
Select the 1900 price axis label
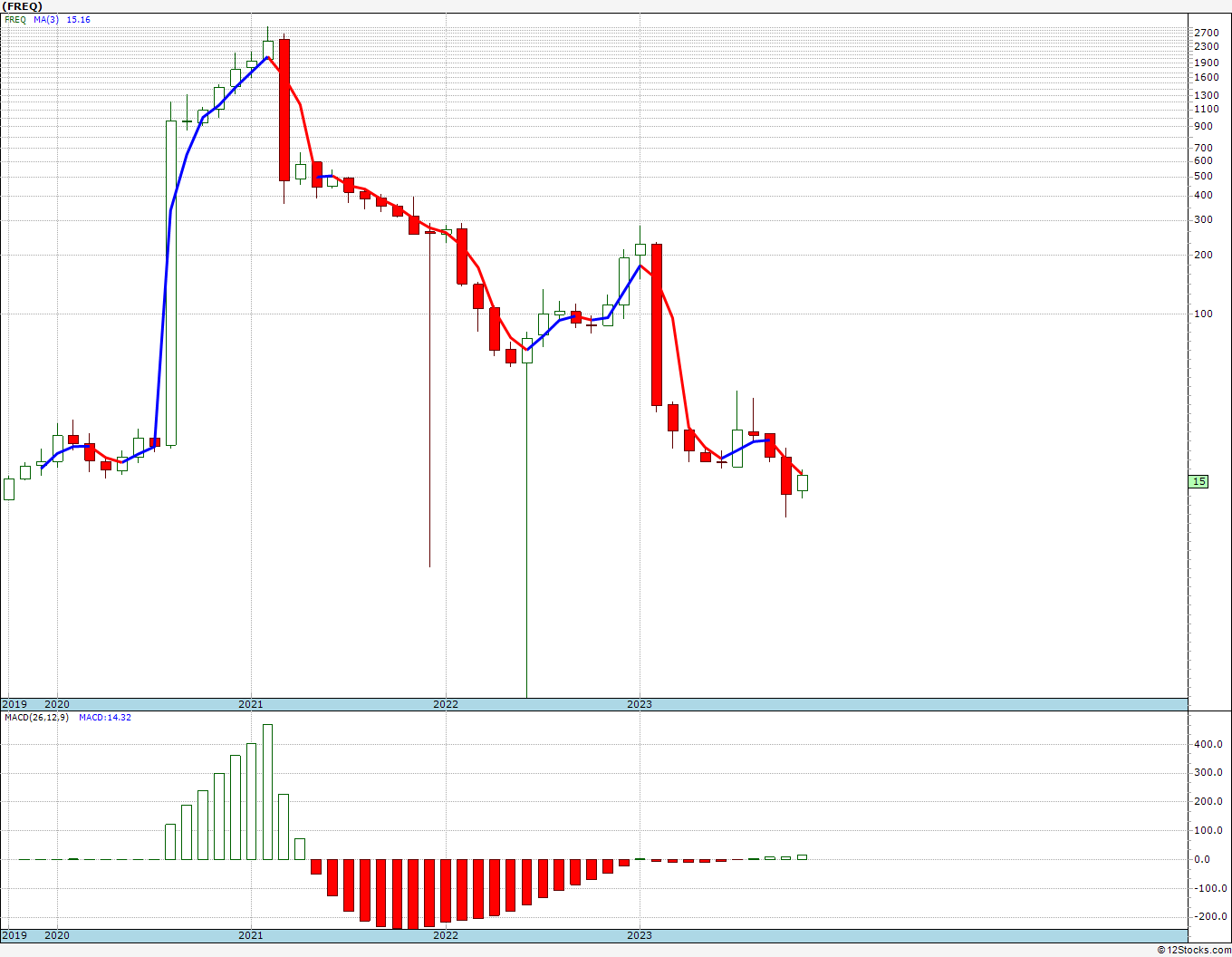click(1205, 63)
